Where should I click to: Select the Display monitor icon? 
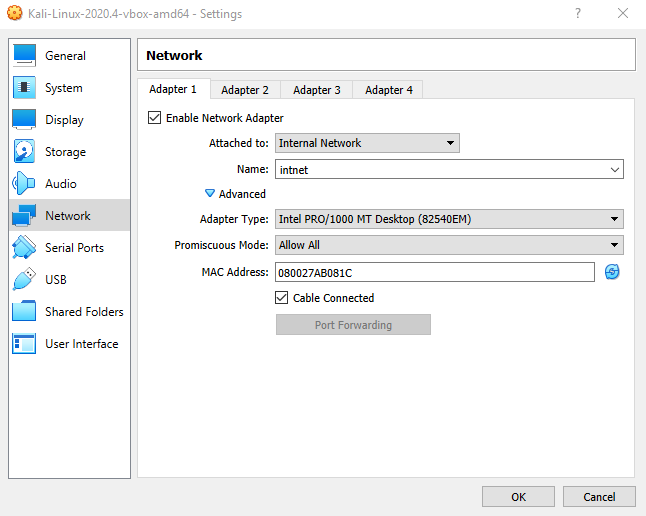pyautogui.click(x=24, y=120)
